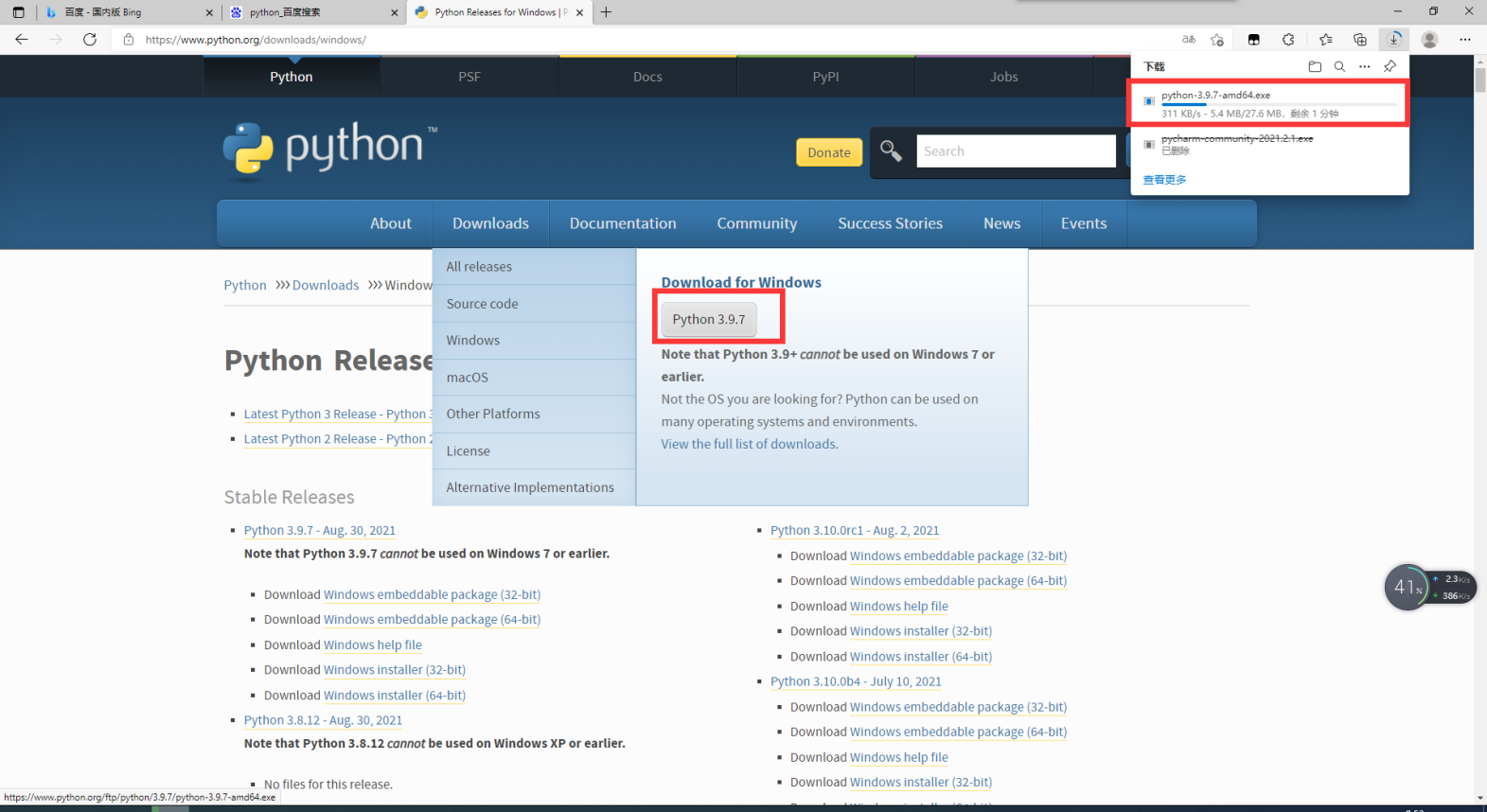The image size is (1487, 812).
Task: Click the address bar URL
Action: click(256, 40)
